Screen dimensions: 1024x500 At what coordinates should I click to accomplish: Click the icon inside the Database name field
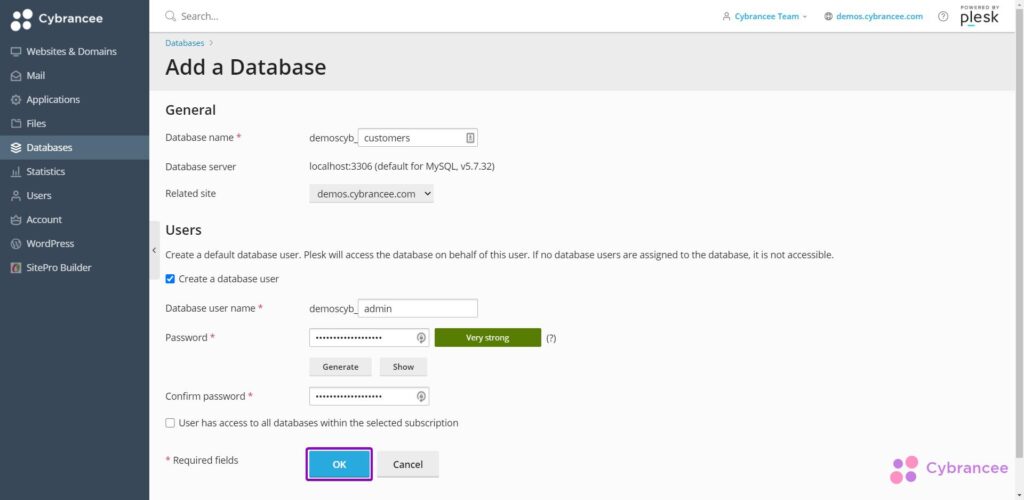(x=470, y=138)
